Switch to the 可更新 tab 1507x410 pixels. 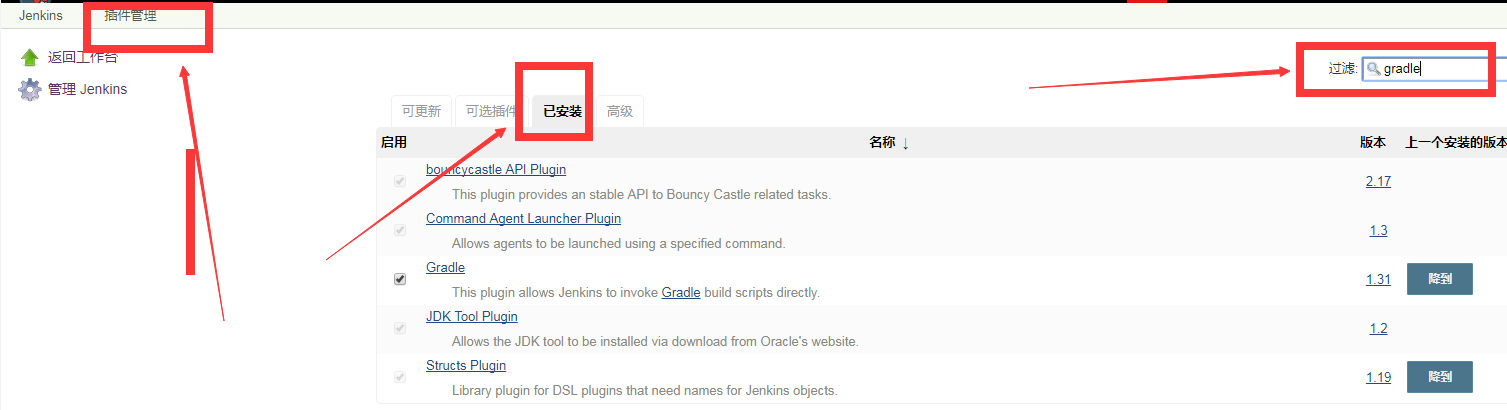pyautogui.click(x=421, y=112)
